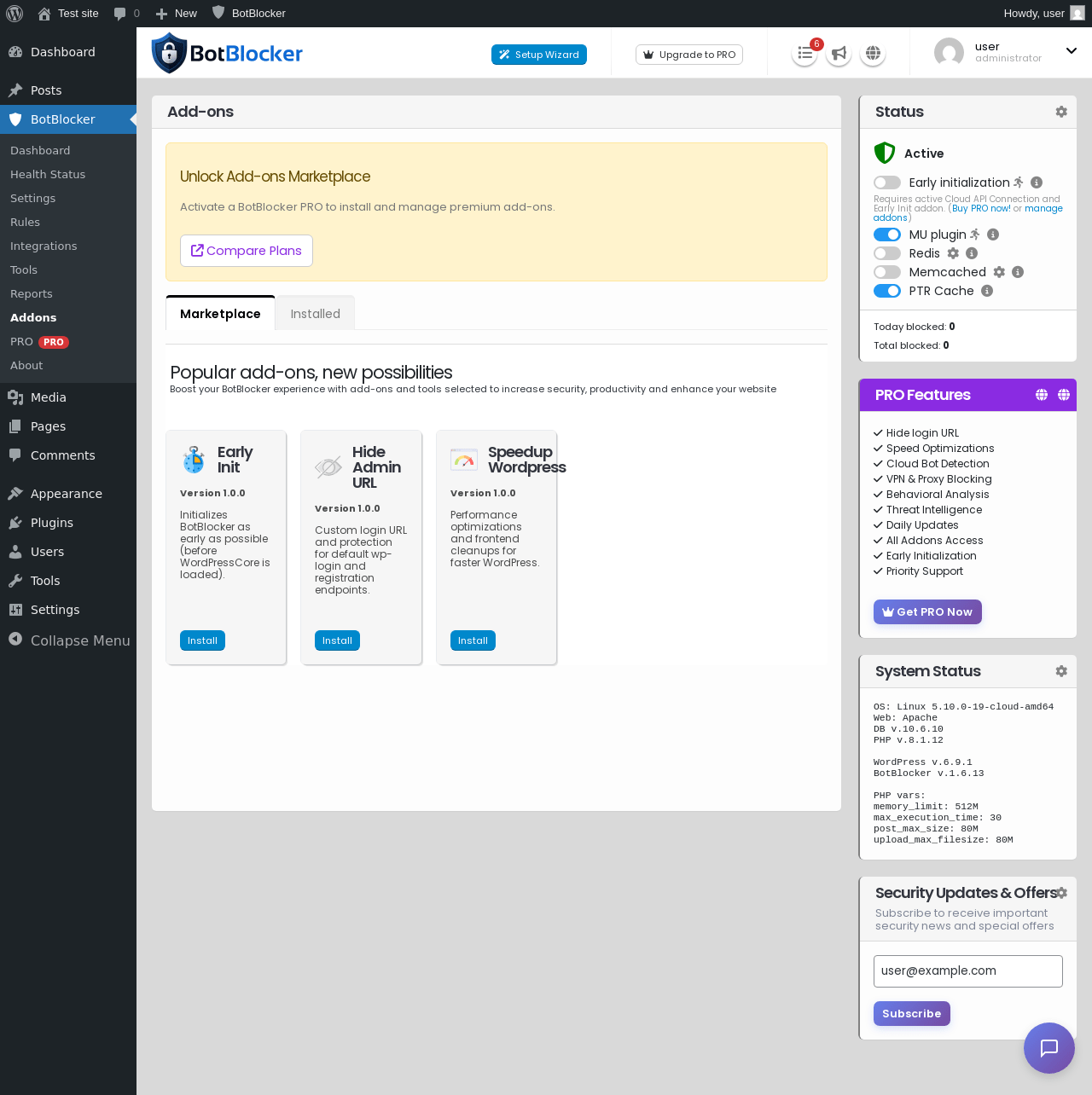The image size is (1092, 1095).
Task: Click the Today blocked count text
Action: pos(915,327)
